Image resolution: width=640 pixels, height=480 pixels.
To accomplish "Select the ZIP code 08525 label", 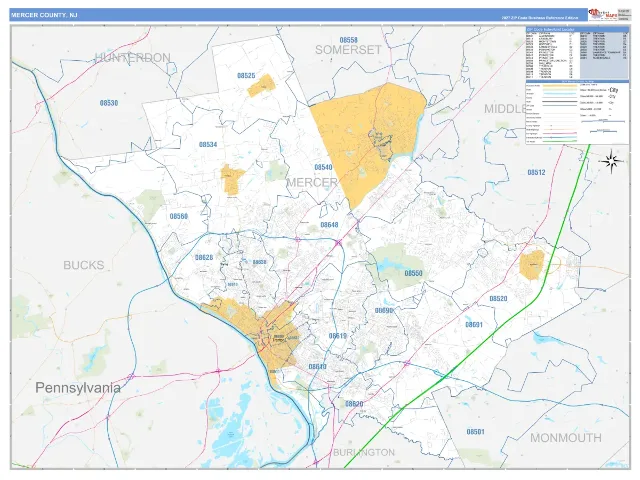I will pos(246,76).
